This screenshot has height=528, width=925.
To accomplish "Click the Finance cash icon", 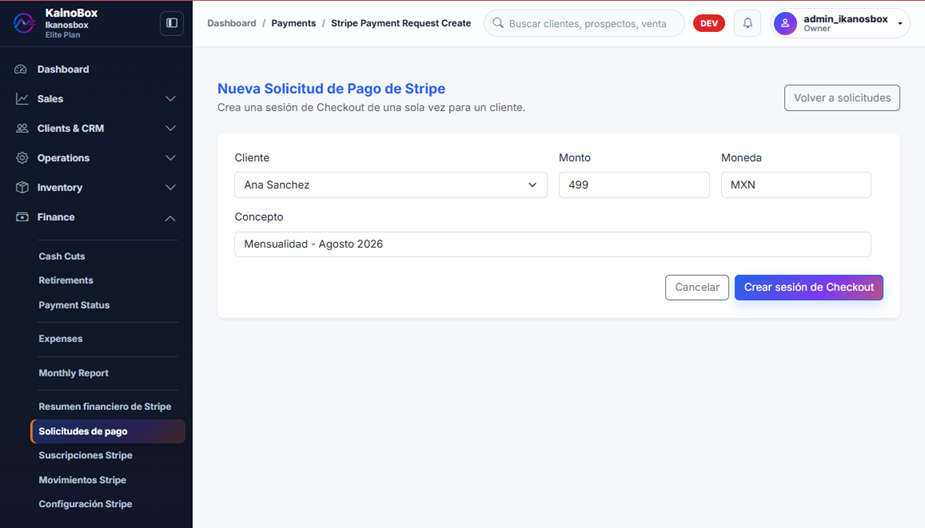I will 22,217.
